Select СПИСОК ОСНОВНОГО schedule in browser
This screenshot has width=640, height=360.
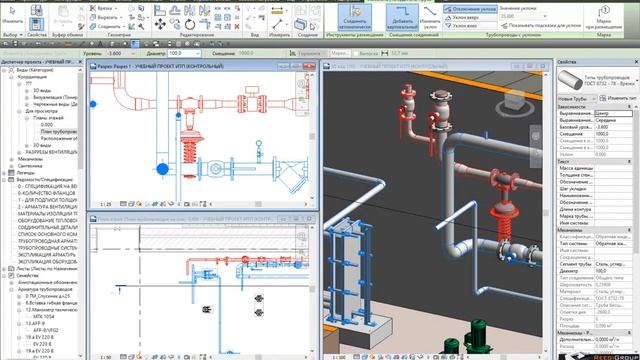pyautogui.click(x=47, y=234)
